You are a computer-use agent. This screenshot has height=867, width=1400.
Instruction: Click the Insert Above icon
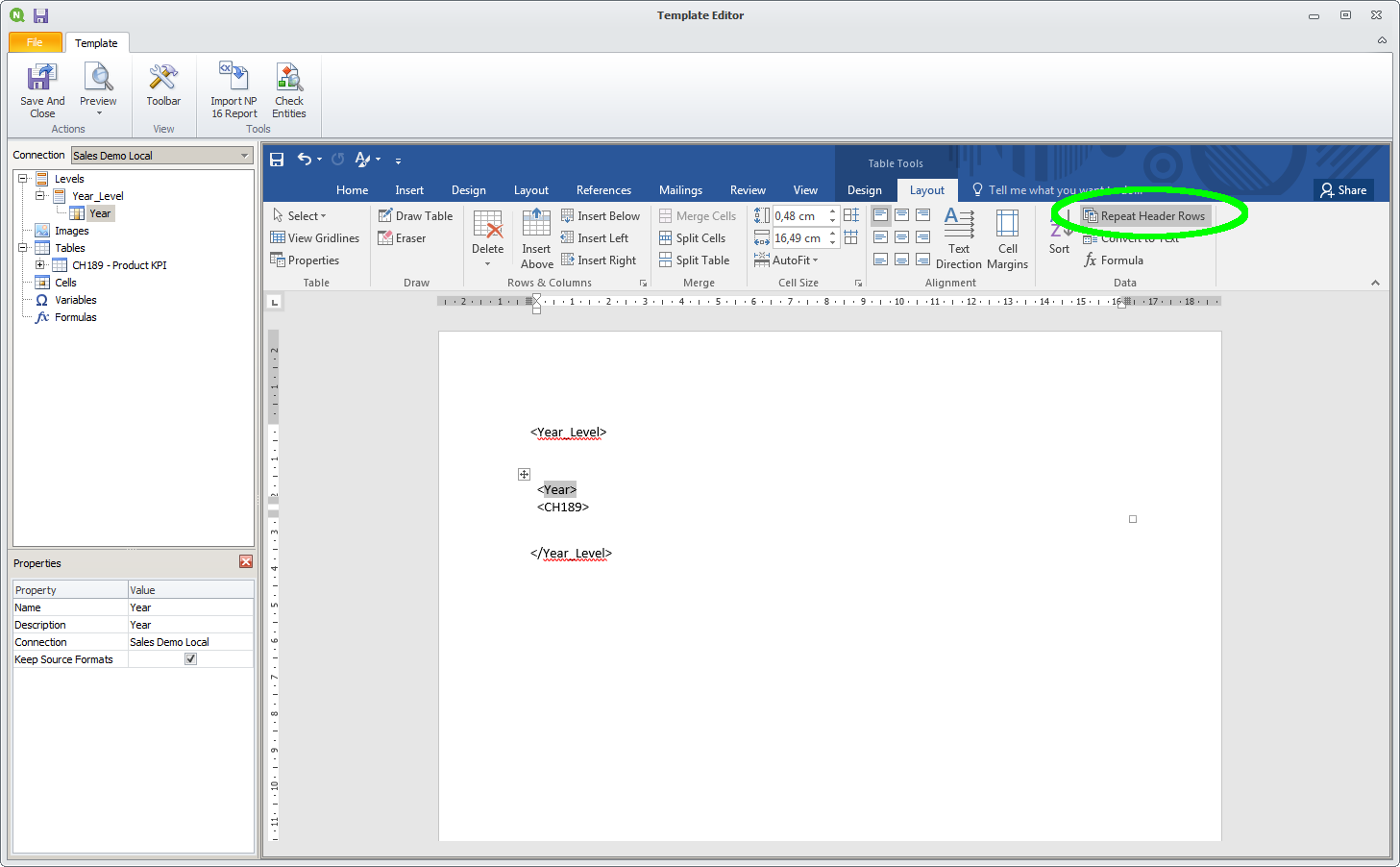pos(536,227)
